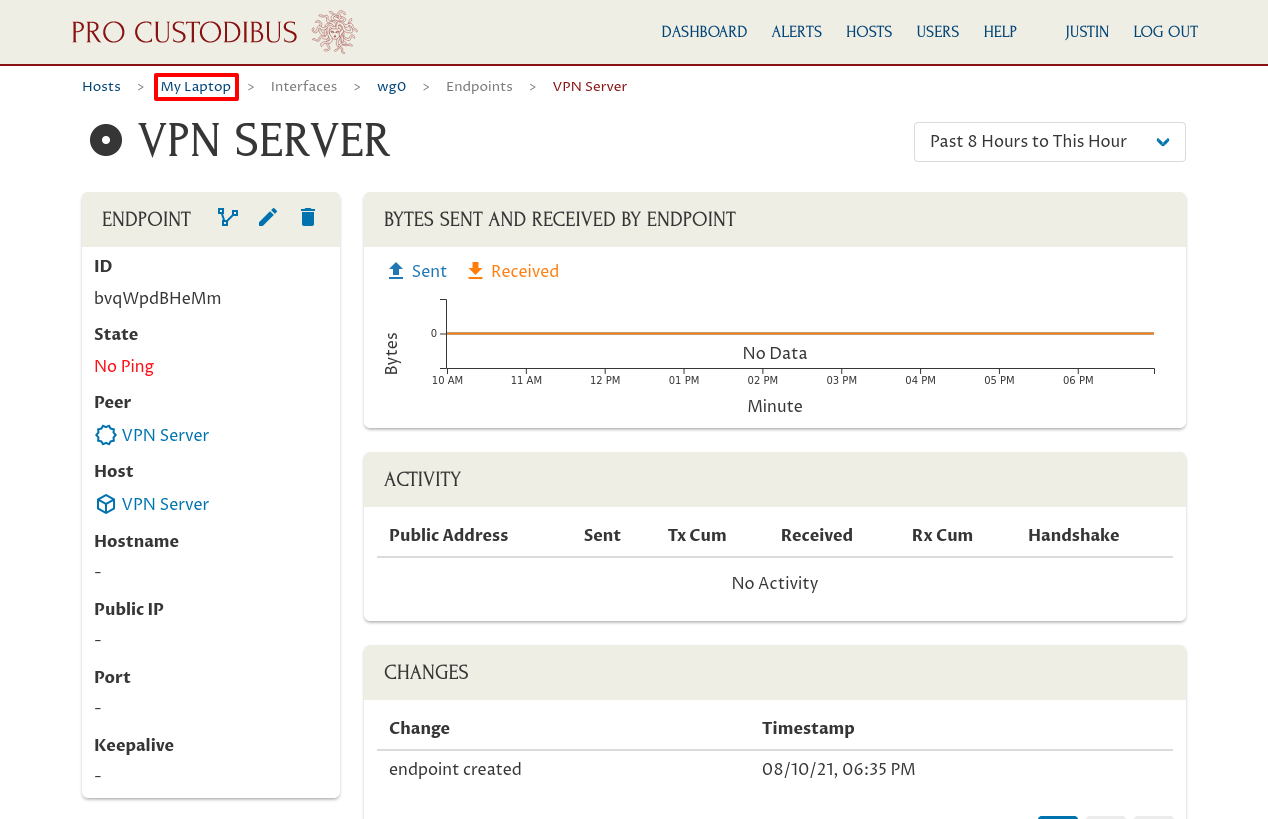
Task: Click the No Ping state text
Action: pos(124,366)
